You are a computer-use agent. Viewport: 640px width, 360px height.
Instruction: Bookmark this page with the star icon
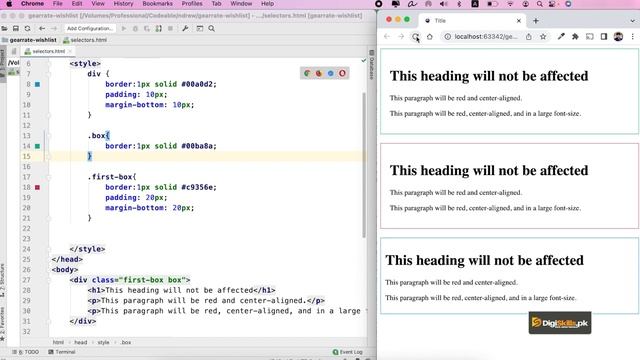[543, 37]
